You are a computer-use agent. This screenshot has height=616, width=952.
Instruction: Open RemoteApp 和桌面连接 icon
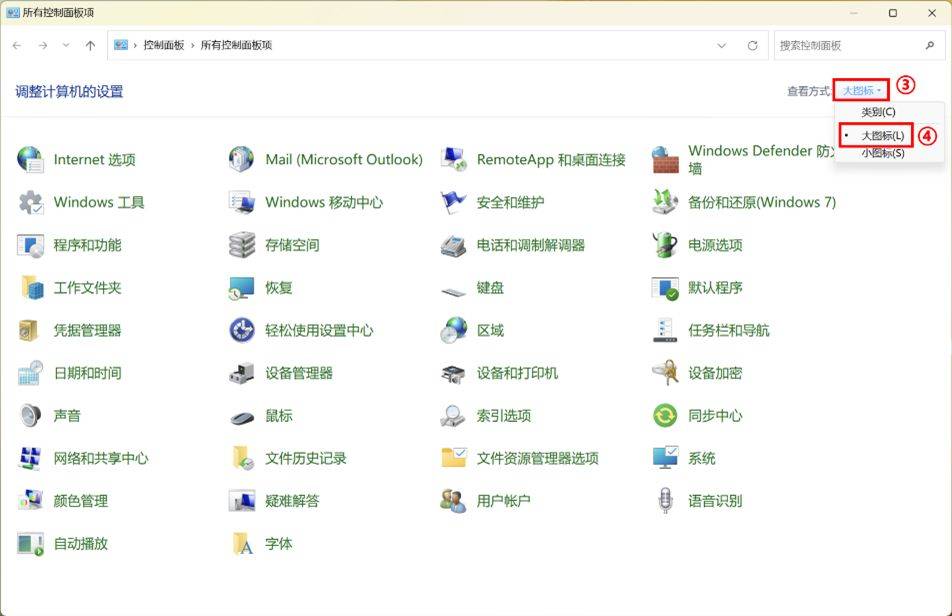454,160
